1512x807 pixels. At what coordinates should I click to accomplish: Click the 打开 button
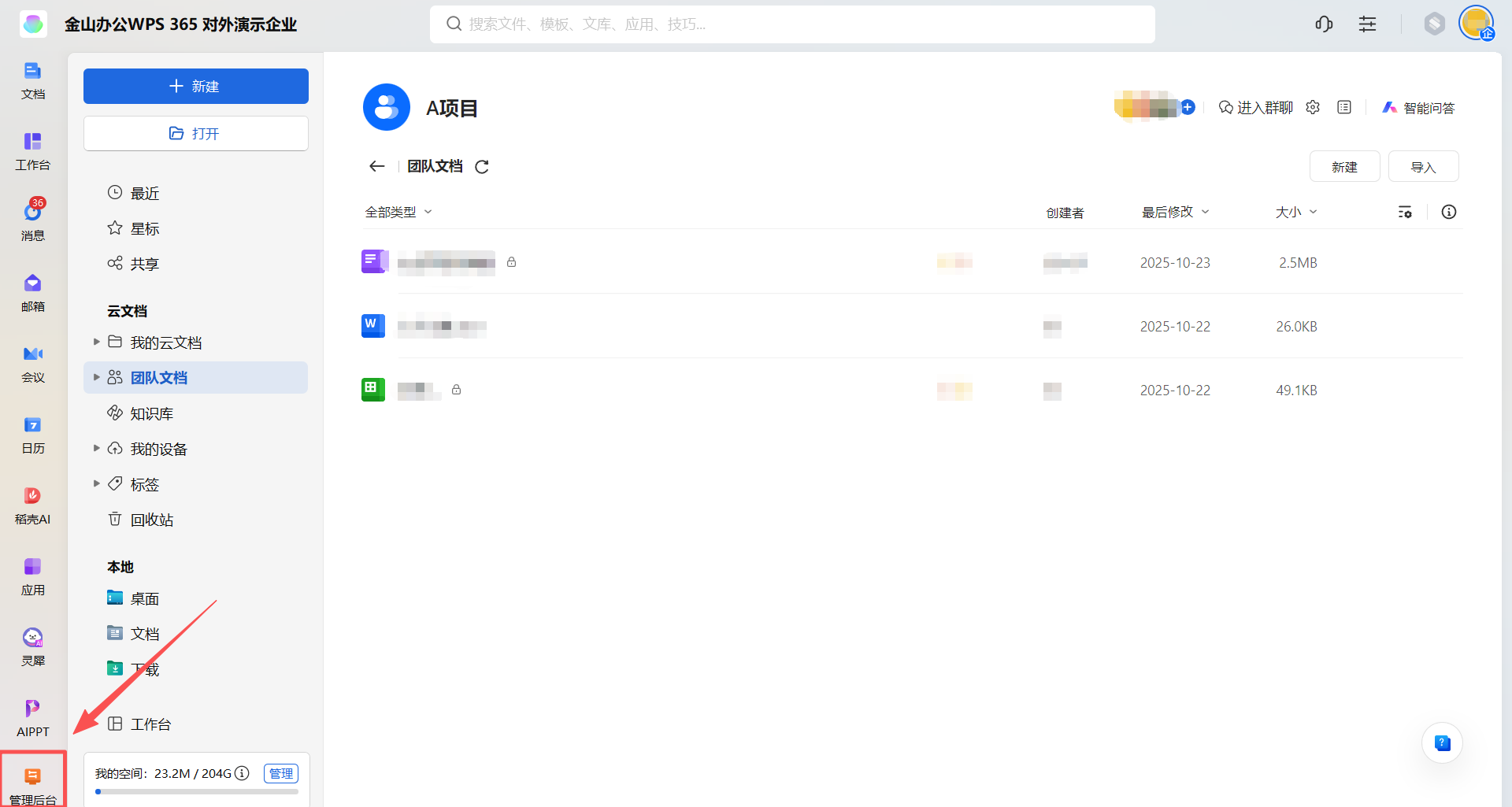pyautogui.click(x=195, y=133)
